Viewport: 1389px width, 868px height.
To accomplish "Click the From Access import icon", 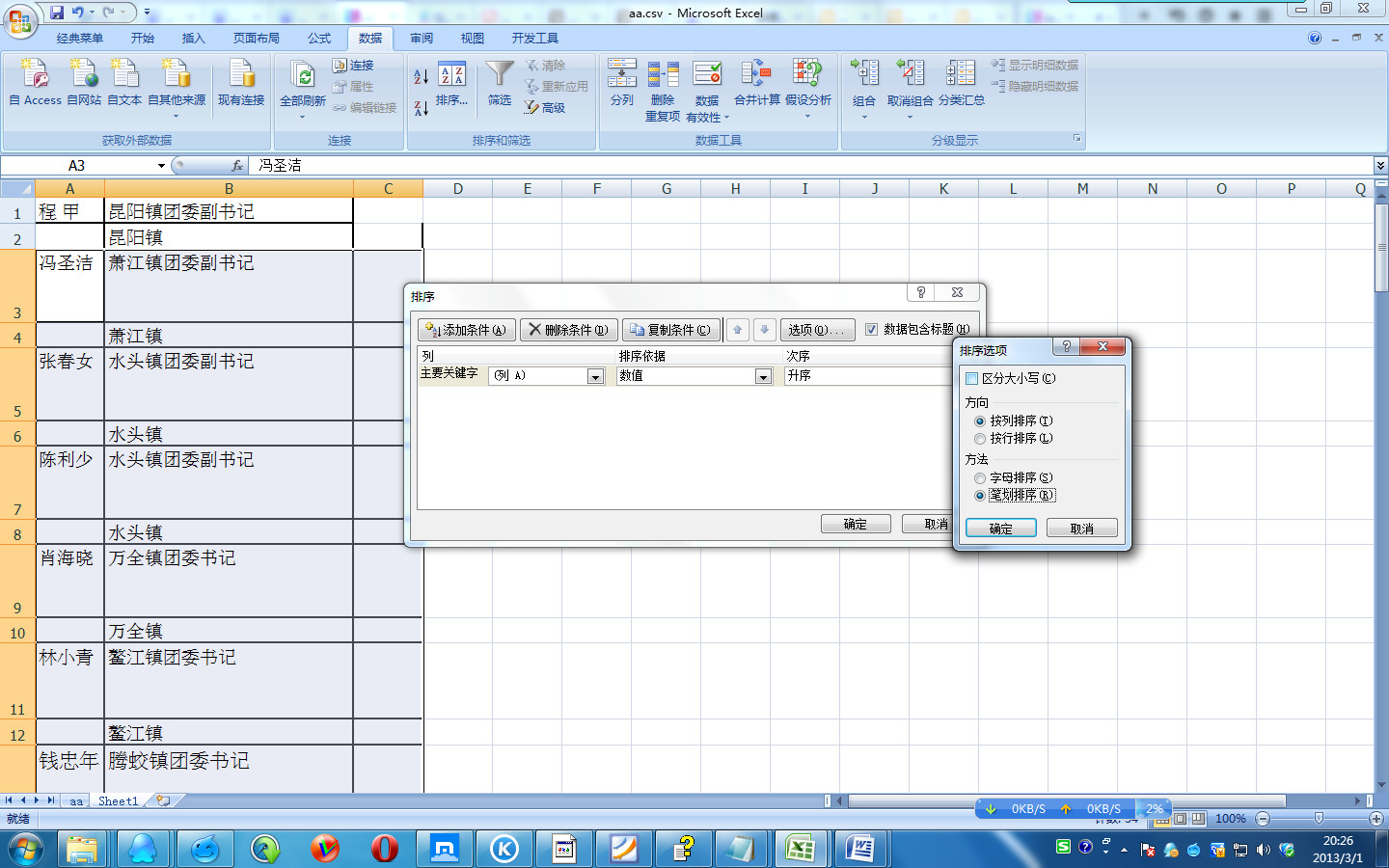I will [35, 75].
